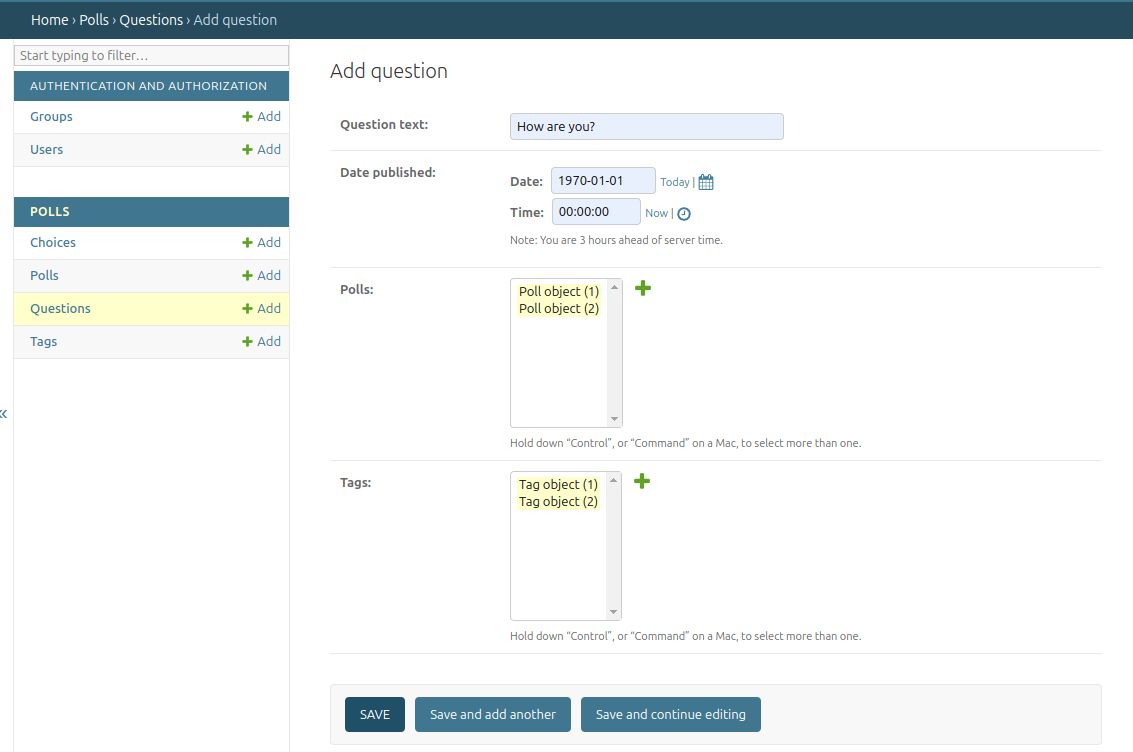
Task: Click Polls list scrollbar up arrow
Action: point(614,288)
